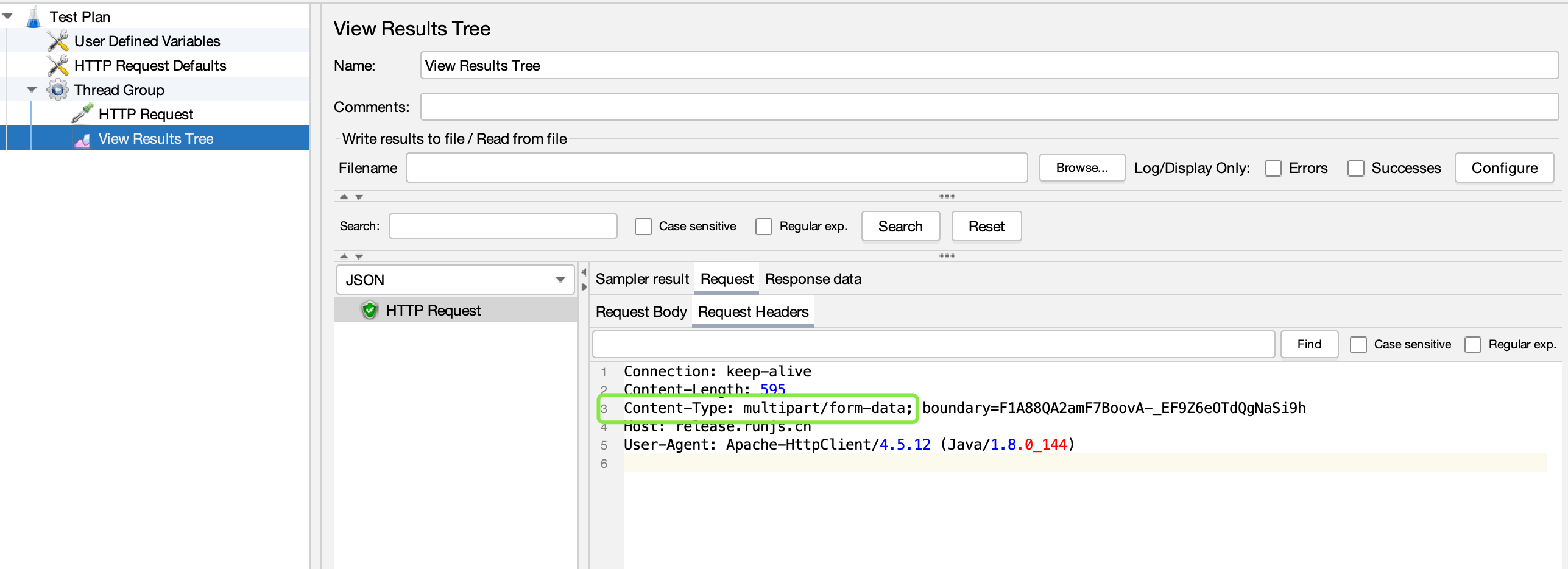The width and height of the screenshot is (1568, 569).
Task: Click the Browse... button
Action: 1082,168
